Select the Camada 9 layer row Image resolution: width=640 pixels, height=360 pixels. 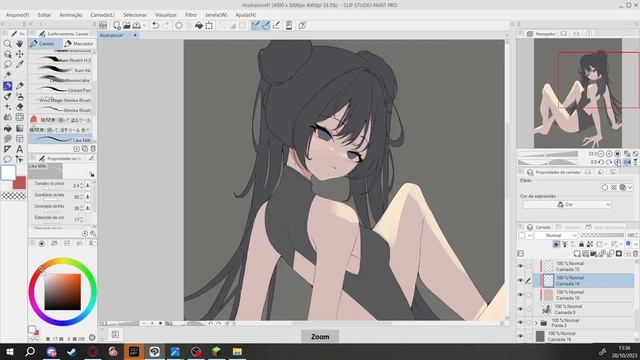pyautogui.click(x=584, y=309)
